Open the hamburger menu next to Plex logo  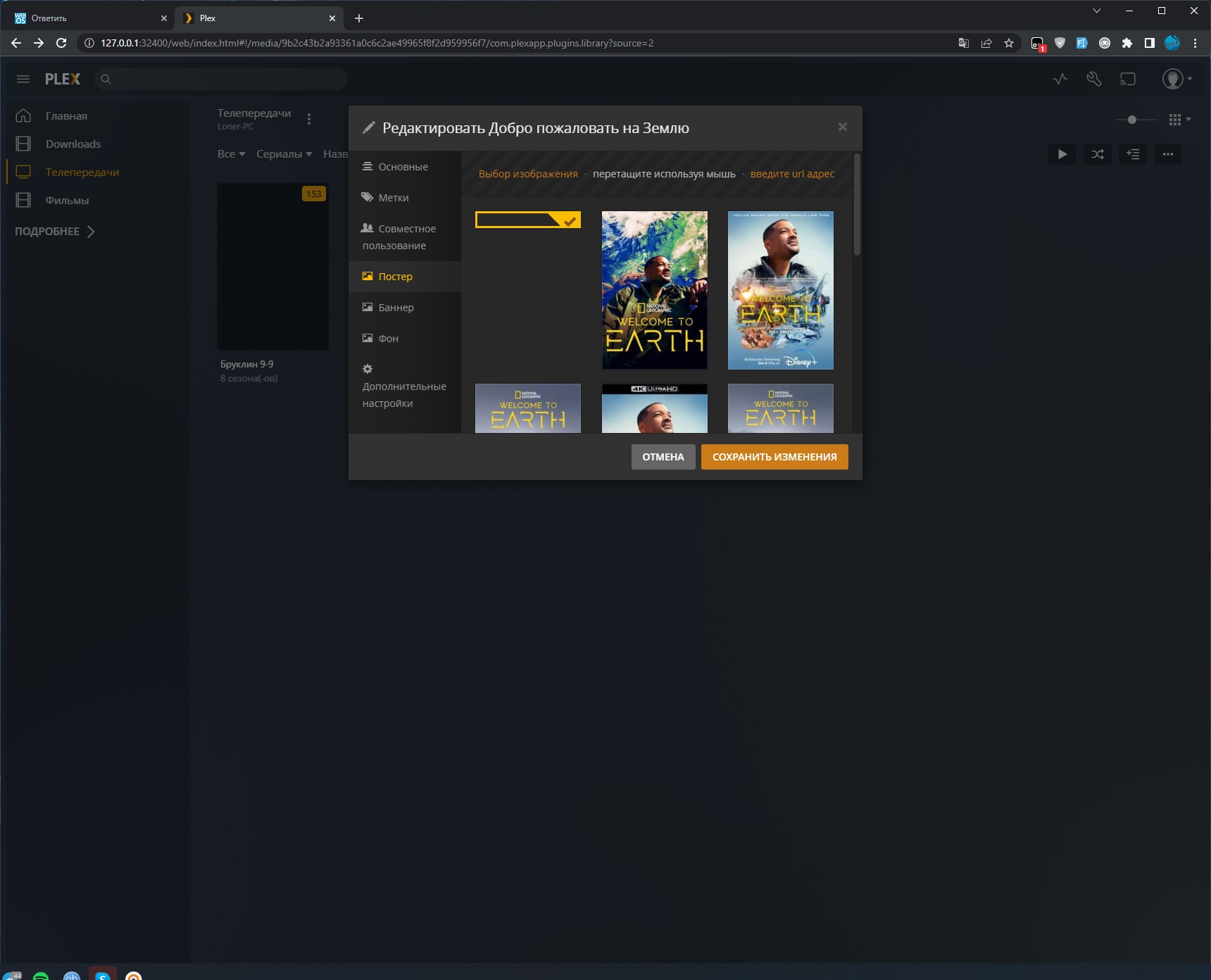pos(23,79)
